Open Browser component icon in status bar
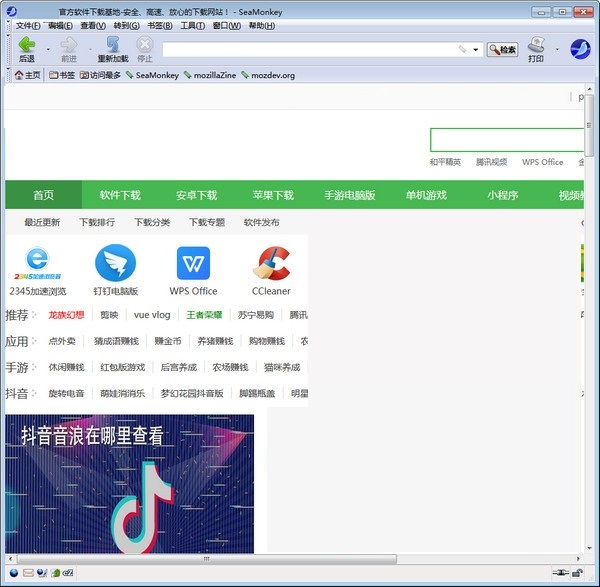Viewport: 600px width, 587px height. (x=13, y=573)
